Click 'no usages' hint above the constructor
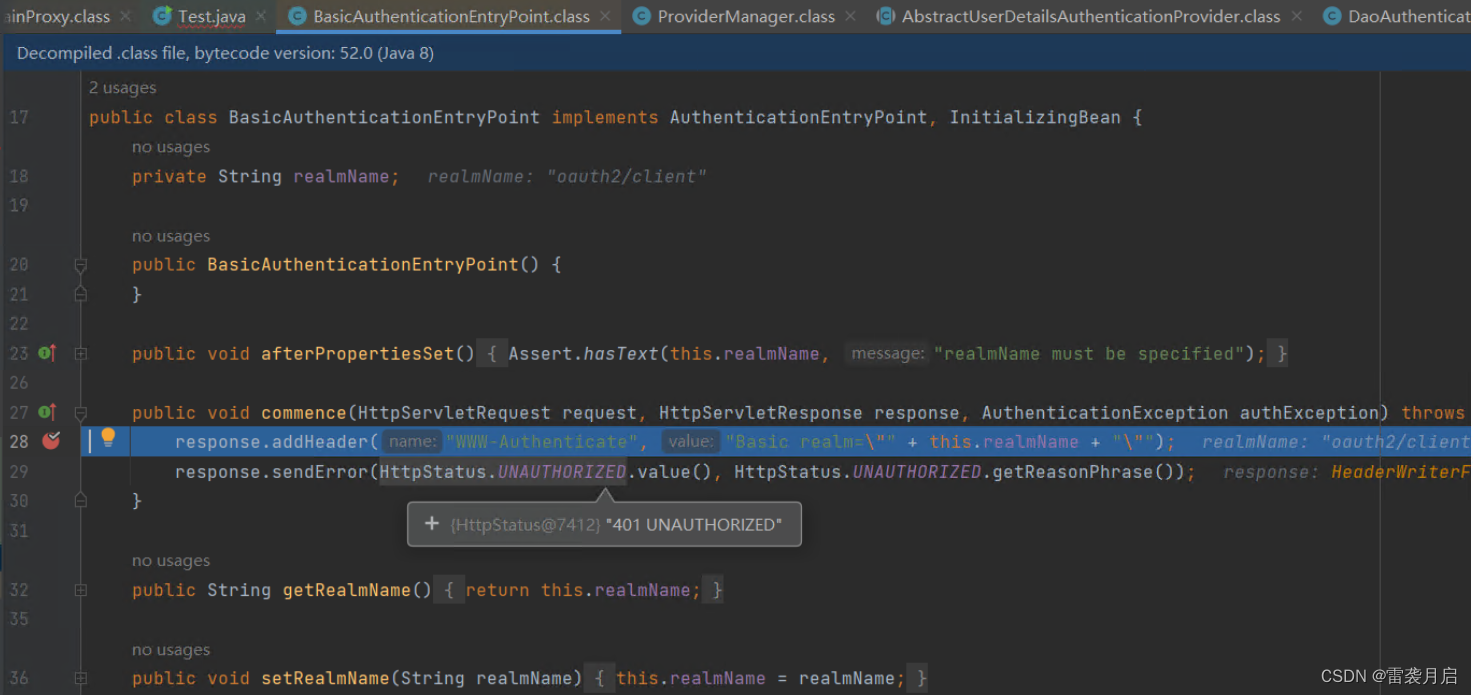 point(171,236)
